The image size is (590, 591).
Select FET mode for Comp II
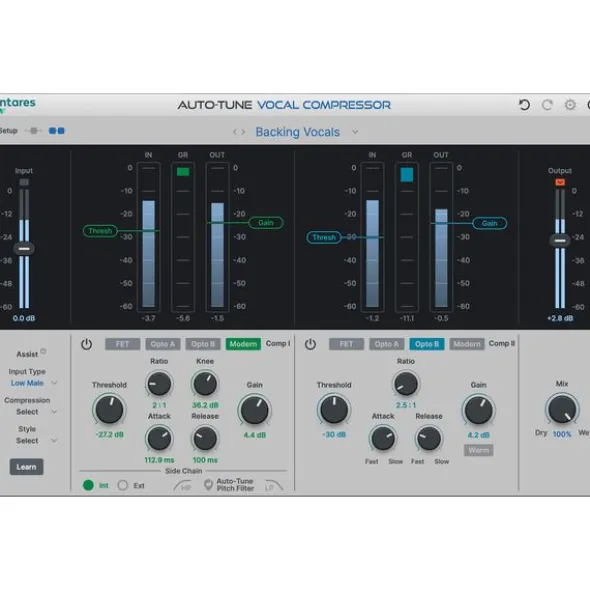tap(346, 344)
